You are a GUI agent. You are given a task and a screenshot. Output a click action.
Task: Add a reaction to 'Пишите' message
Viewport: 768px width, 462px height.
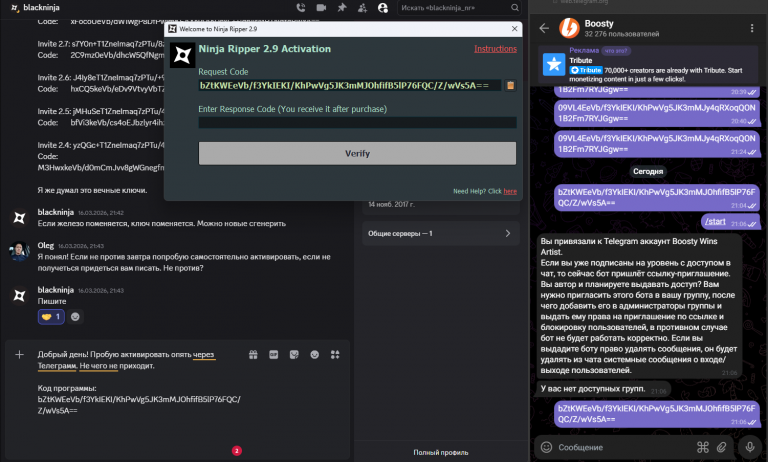75,316
